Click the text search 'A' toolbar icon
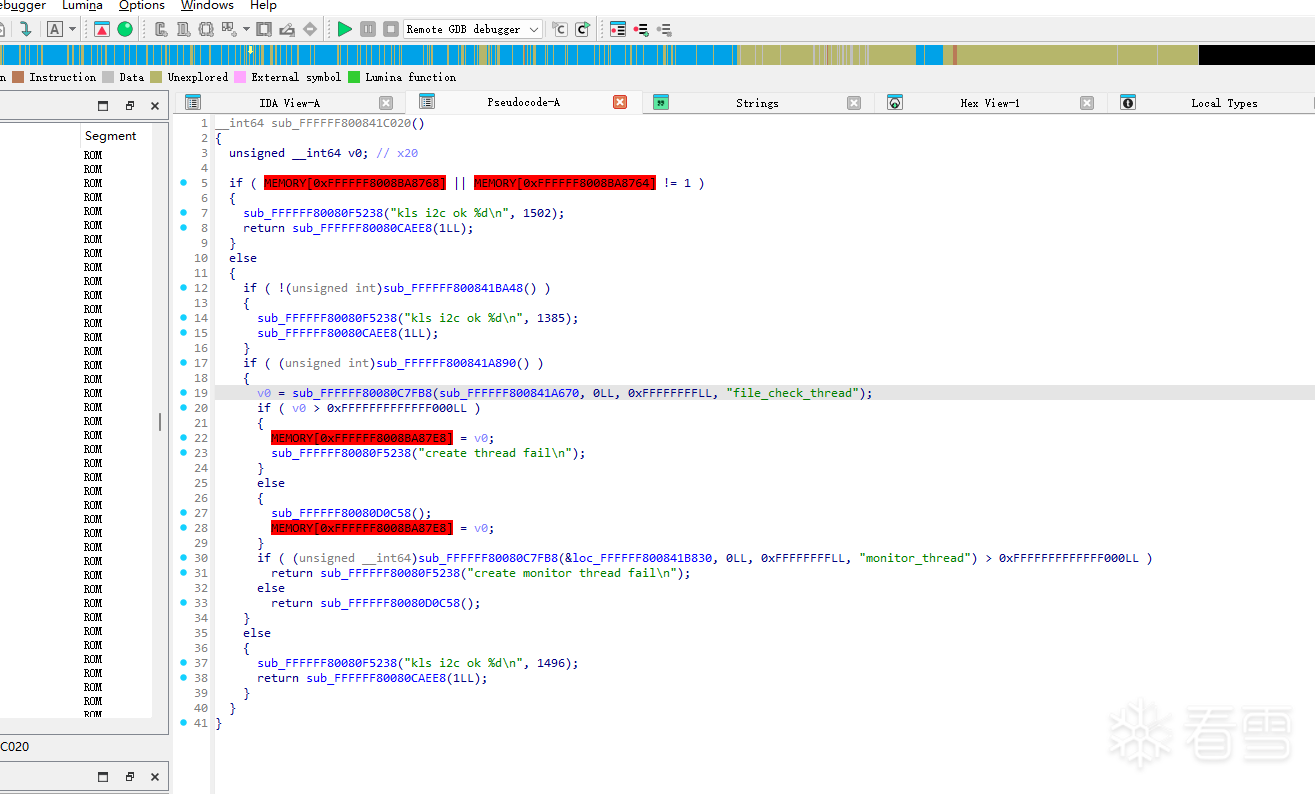The width and height of the screenshot is (1315, 794). coord(54,29)
